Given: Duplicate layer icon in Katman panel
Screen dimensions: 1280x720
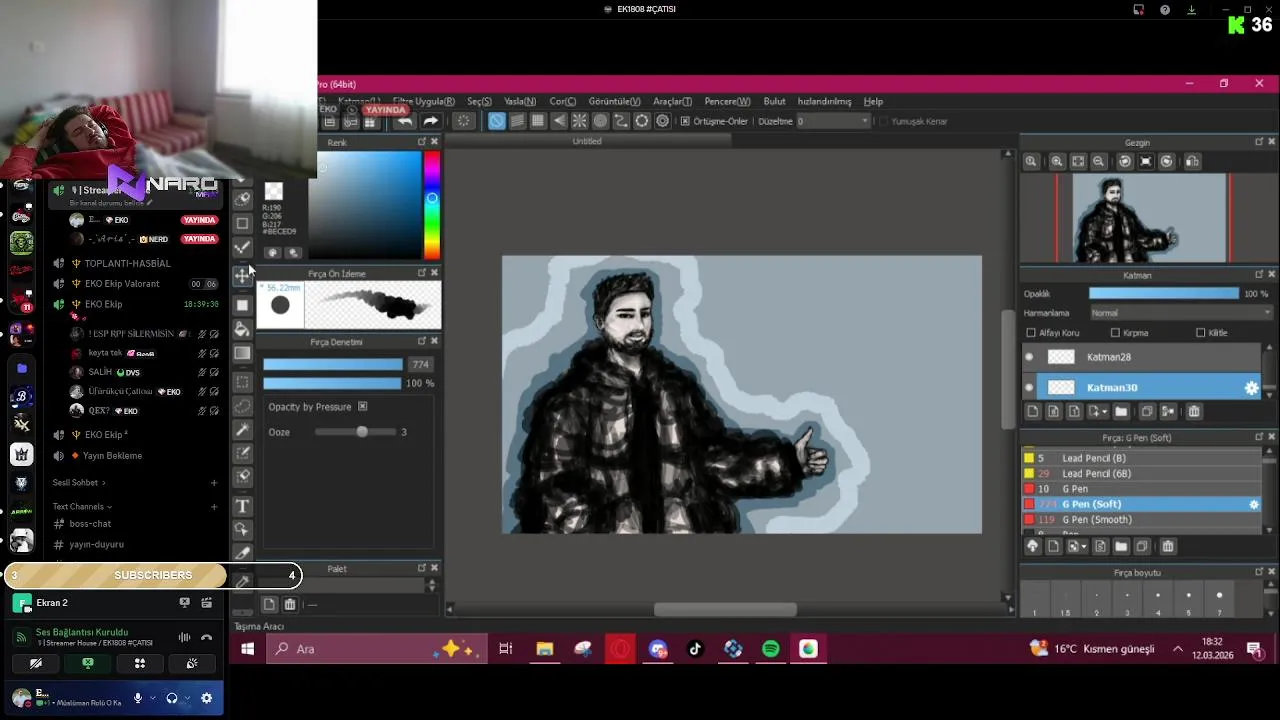Looking at the screenshot, I should coord(1147,411).
